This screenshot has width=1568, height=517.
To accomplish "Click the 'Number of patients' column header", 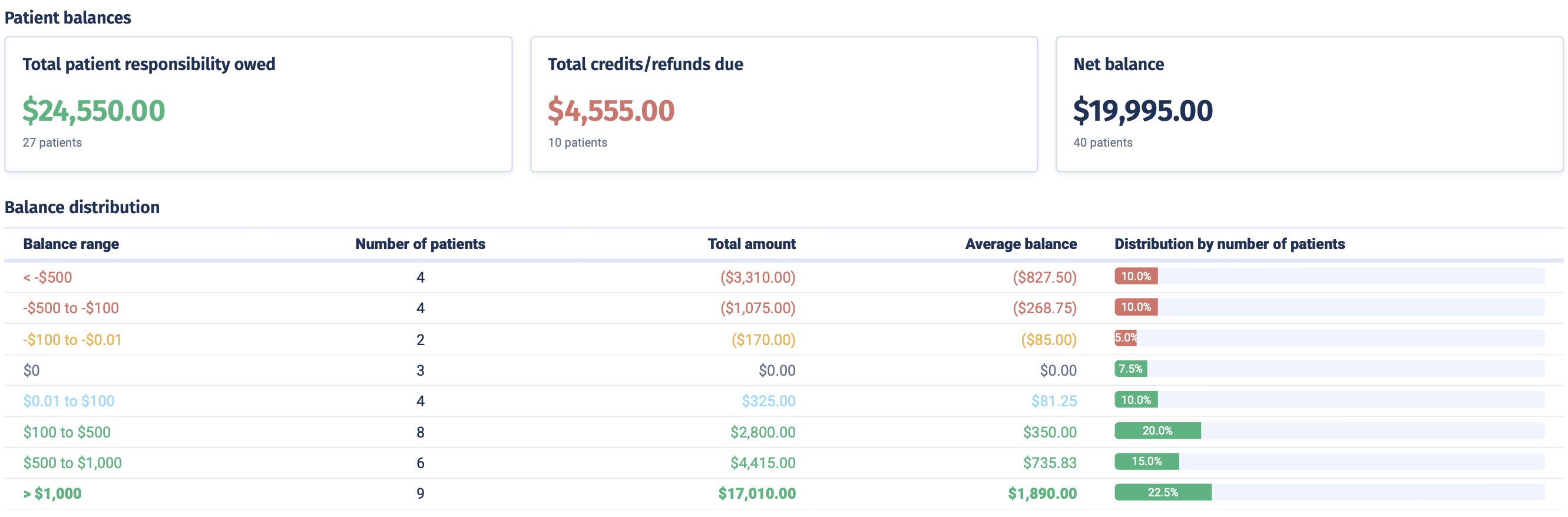I will [421, 244].
